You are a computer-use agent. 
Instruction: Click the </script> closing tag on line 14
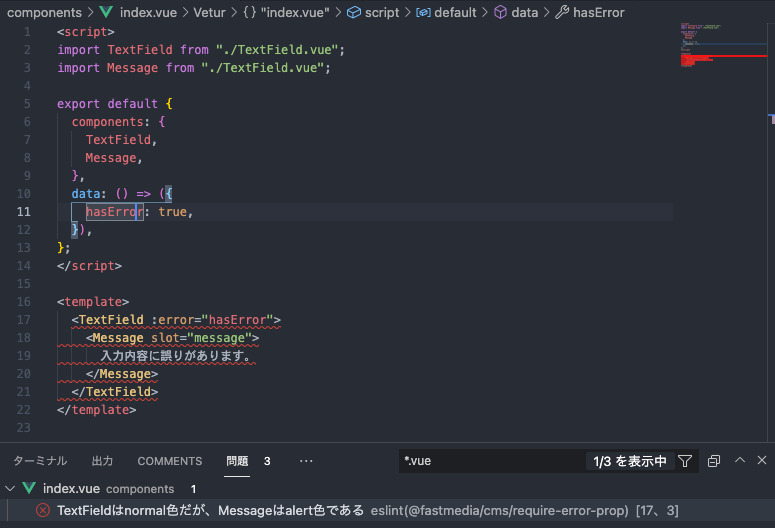point(89,265)
